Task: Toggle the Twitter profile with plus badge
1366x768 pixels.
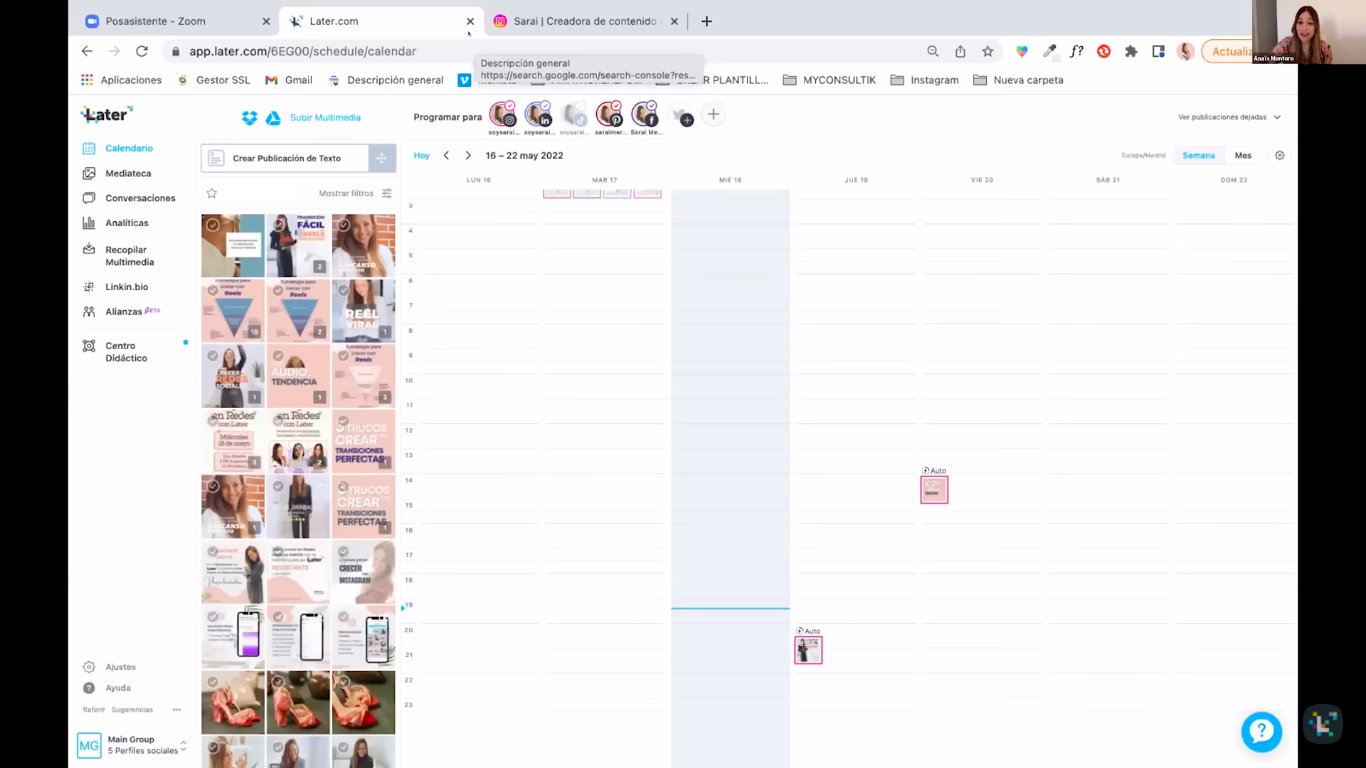Action: click(682, 116)
